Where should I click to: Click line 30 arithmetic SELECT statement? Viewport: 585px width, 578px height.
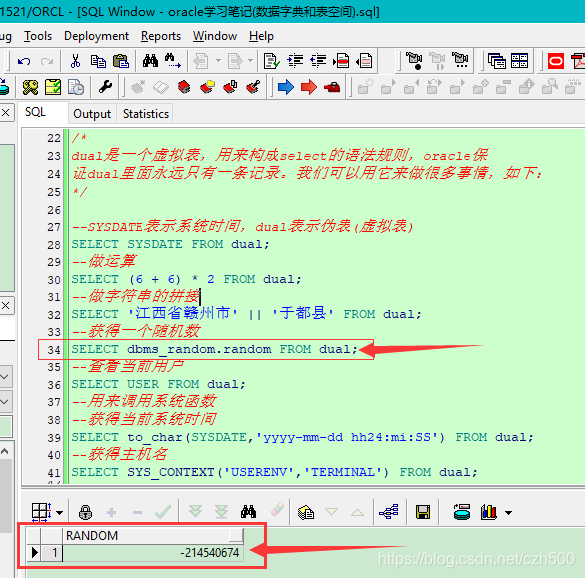(x=186, y=279)
